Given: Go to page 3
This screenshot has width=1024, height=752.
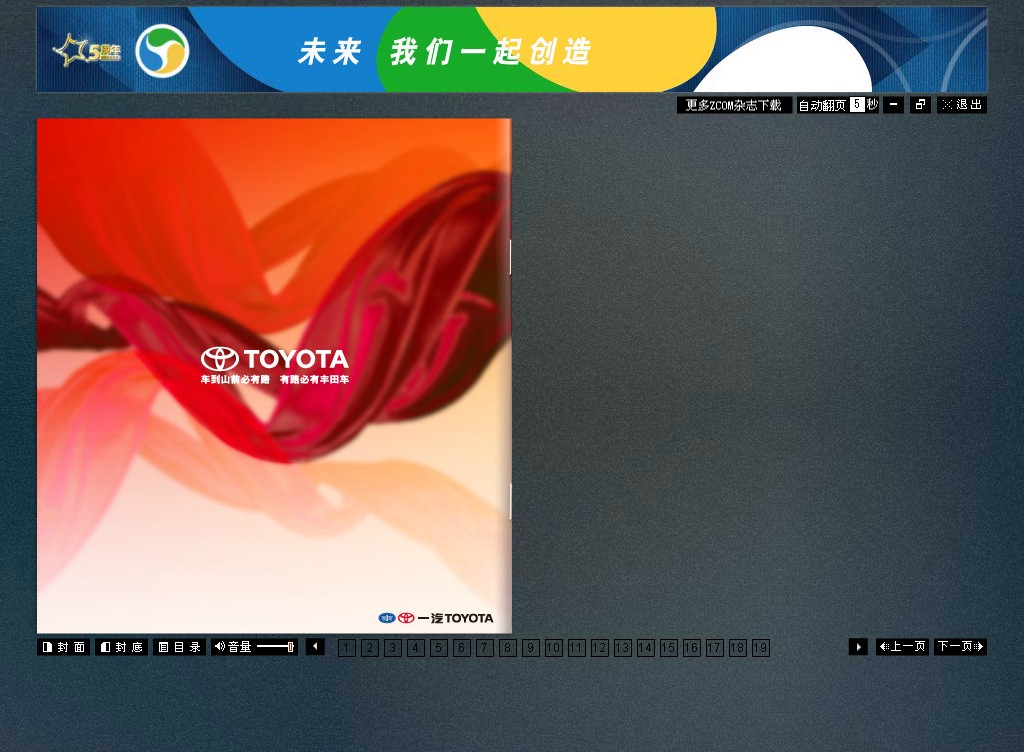Looking at the screenshot, I should (x=392, y=648).
